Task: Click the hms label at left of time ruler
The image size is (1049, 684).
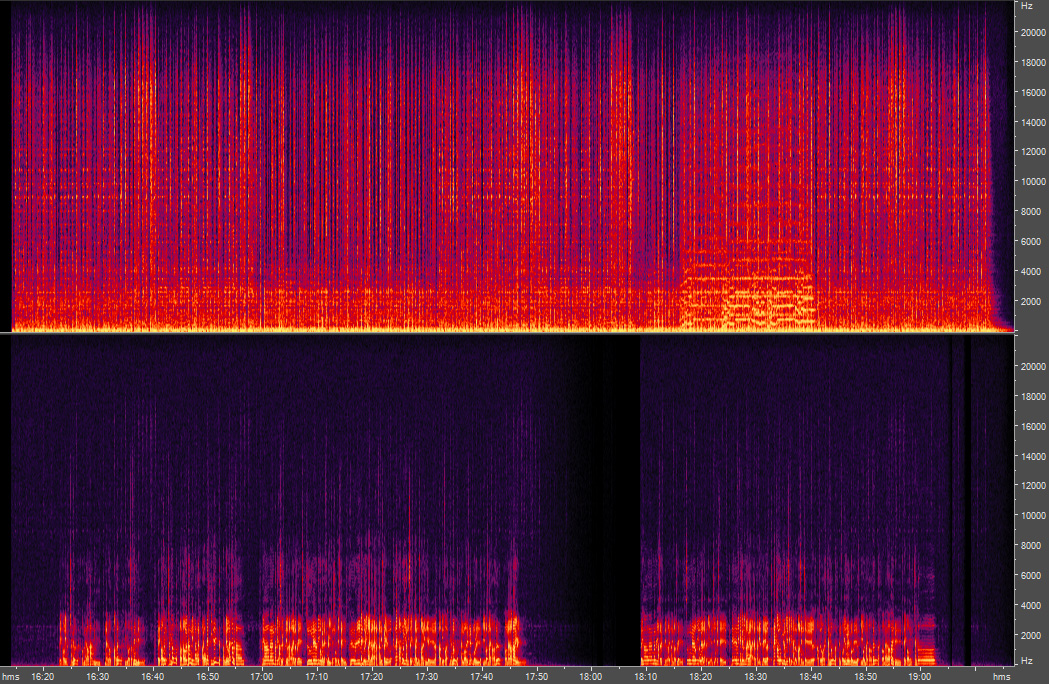Action: point(10,676)
